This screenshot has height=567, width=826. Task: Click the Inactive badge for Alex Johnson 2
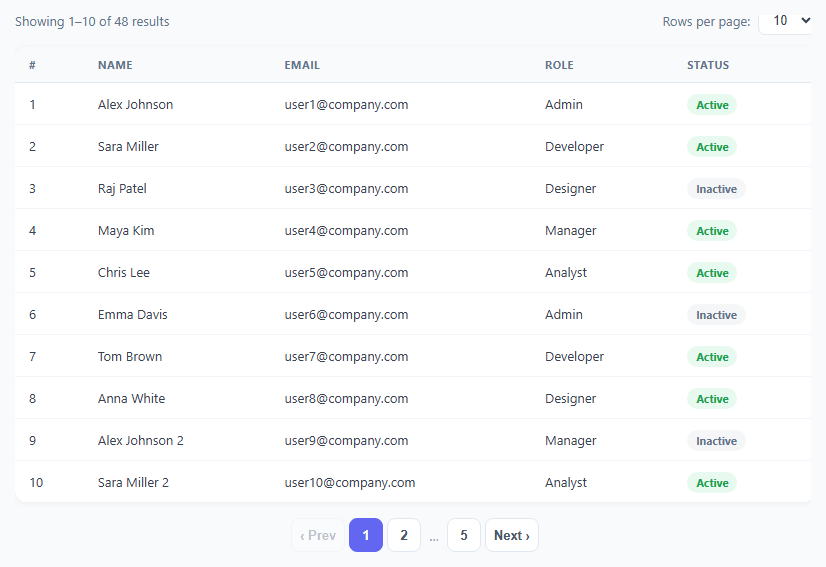point(716,441)
